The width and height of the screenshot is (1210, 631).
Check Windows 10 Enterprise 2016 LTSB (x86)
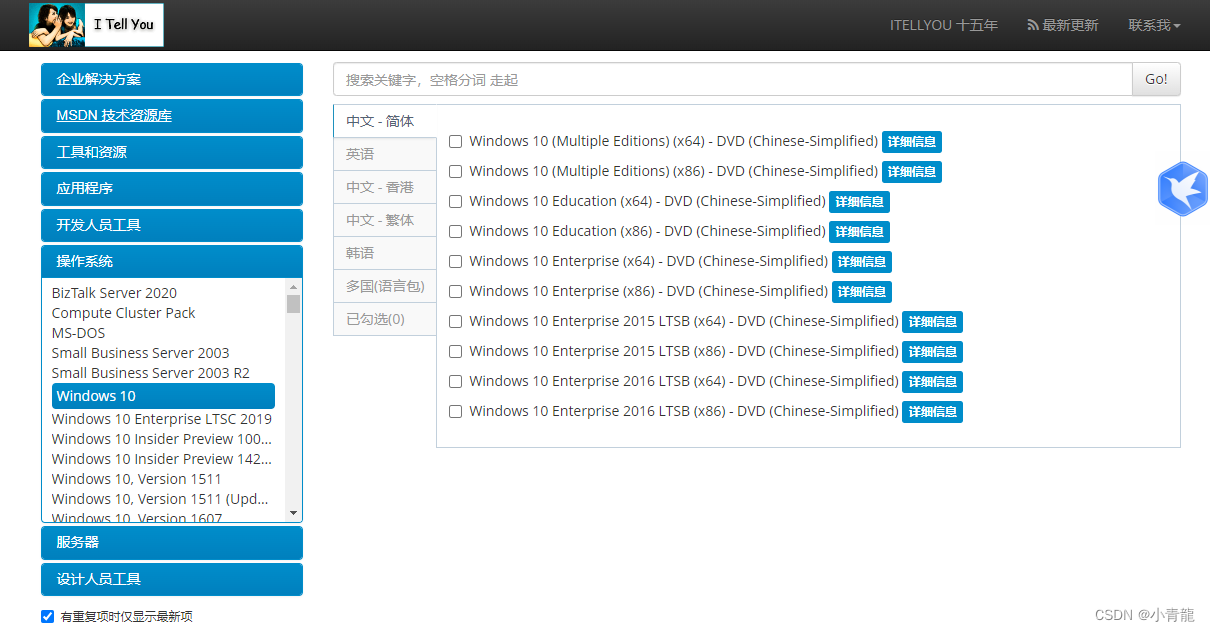456,412
